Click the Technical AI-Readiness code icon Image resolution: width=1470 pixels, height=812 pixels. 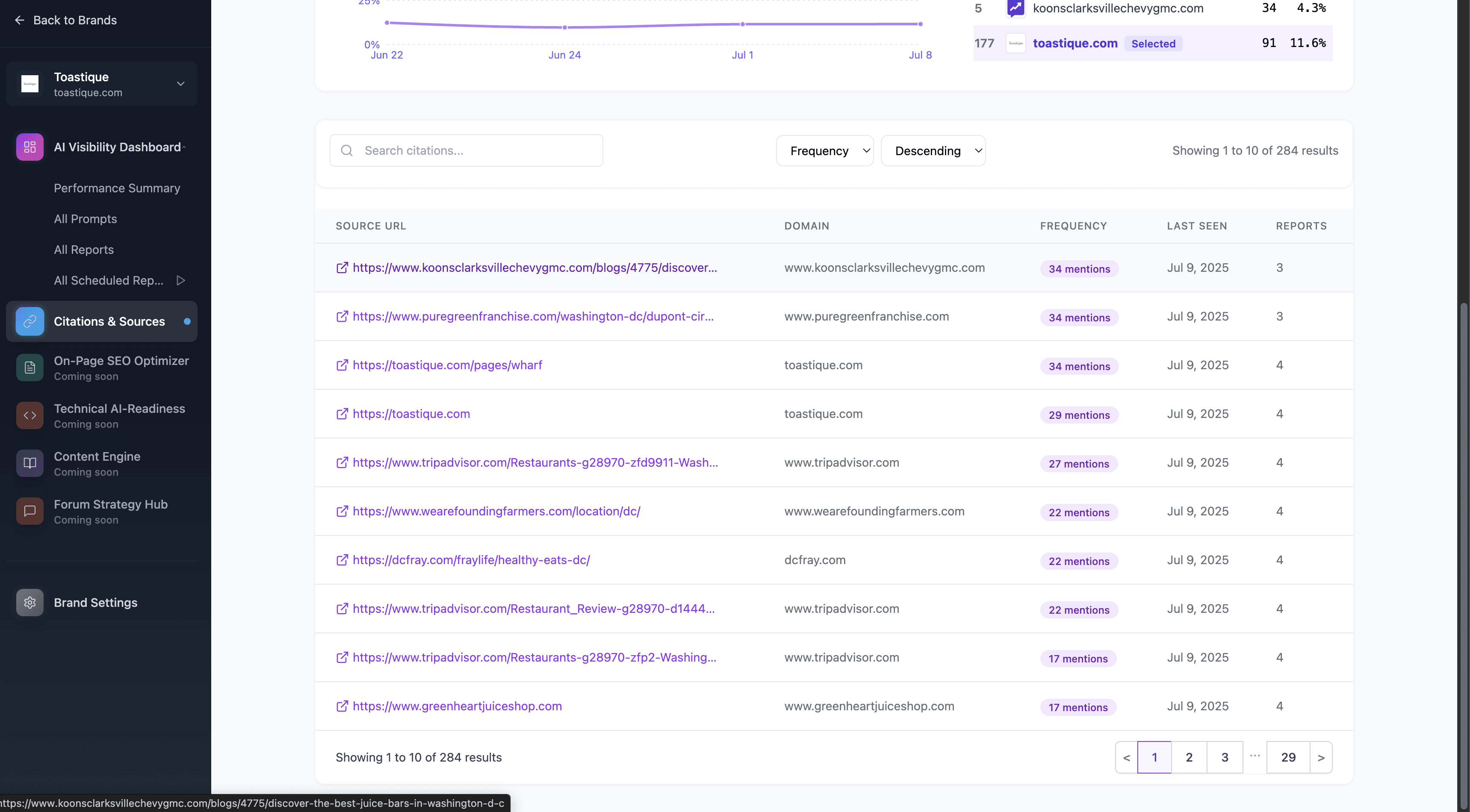[30, 416]
